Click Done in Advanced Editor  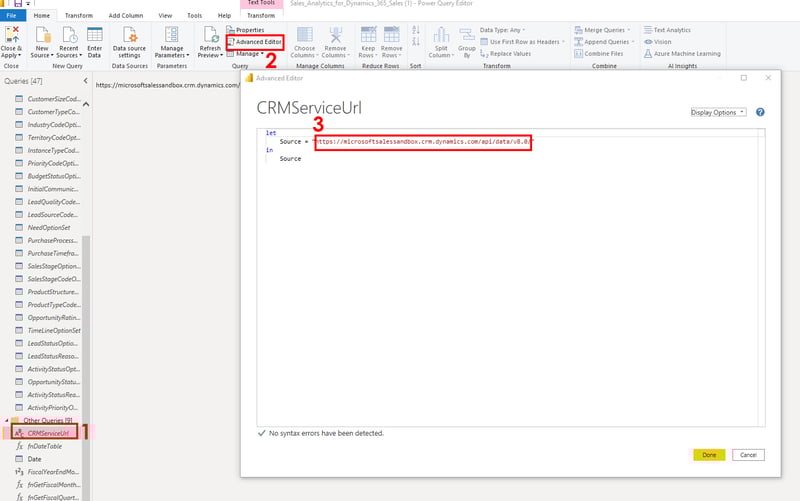(709, 455)
